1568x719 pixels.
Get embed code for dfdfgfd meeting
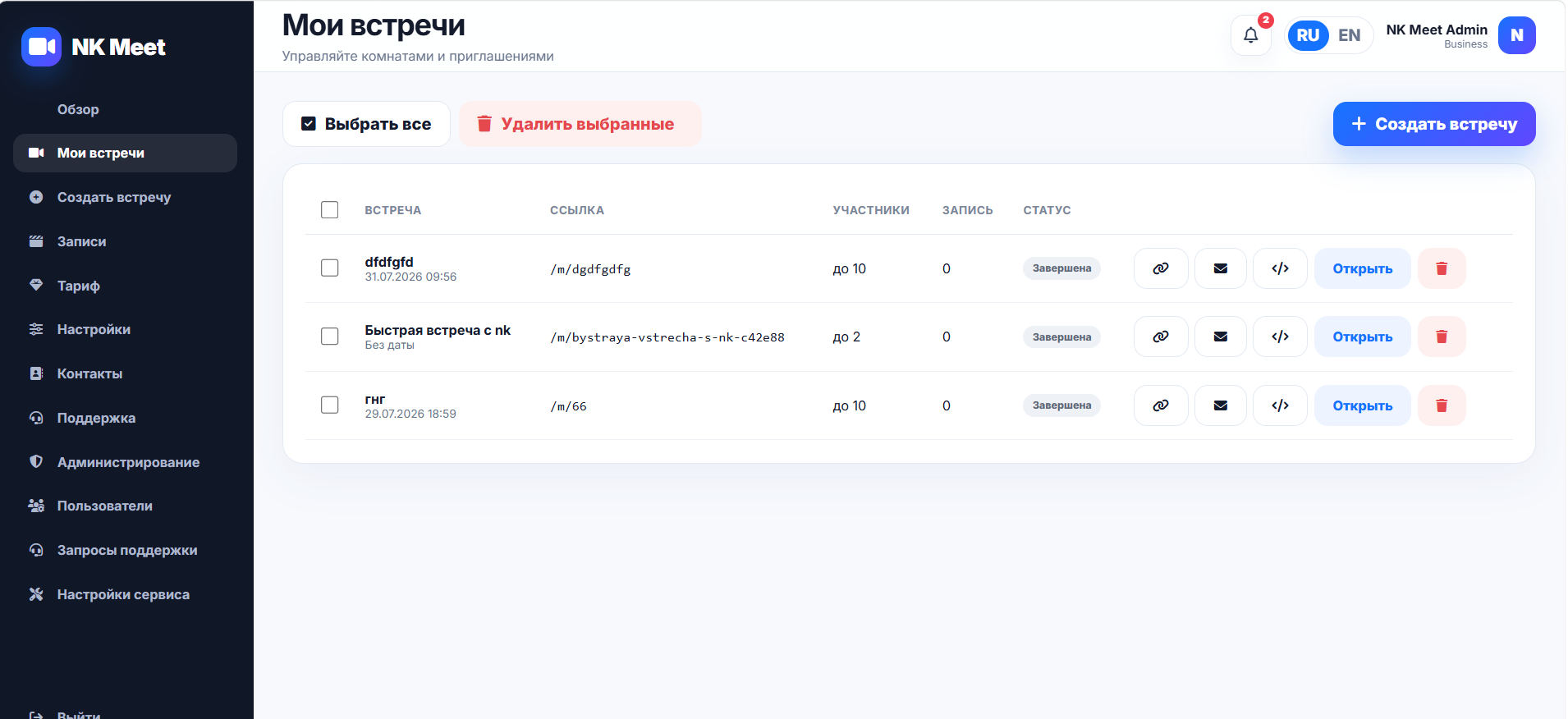pos(1280,268)
